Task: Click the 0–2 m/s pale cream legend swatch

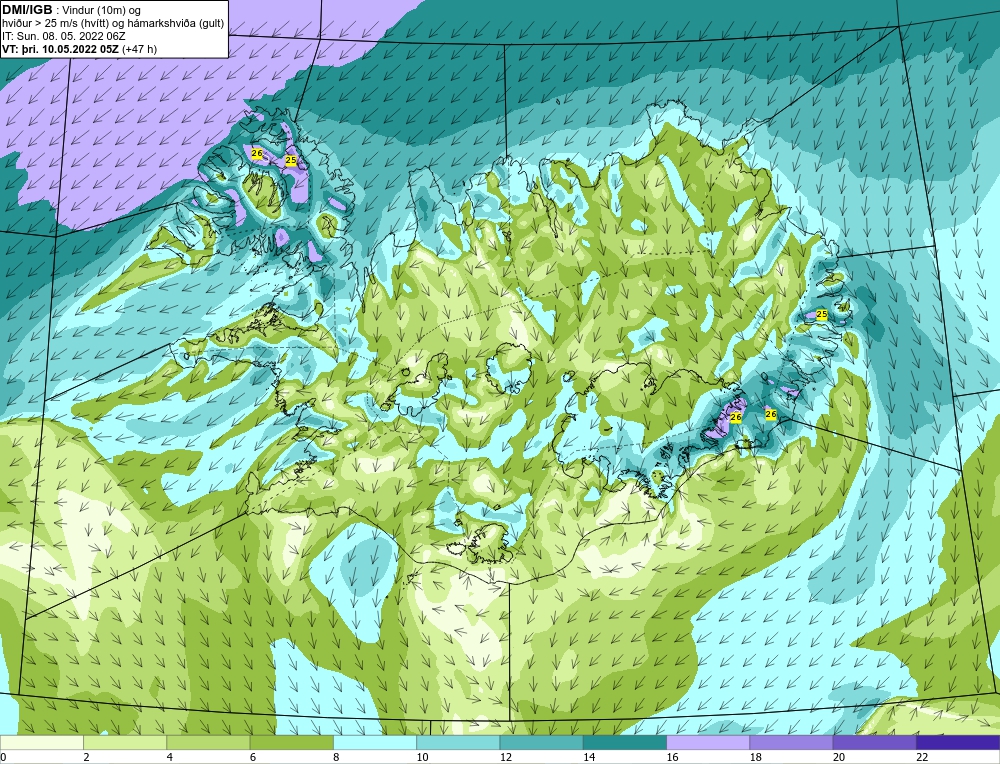Action: point(41,742)
